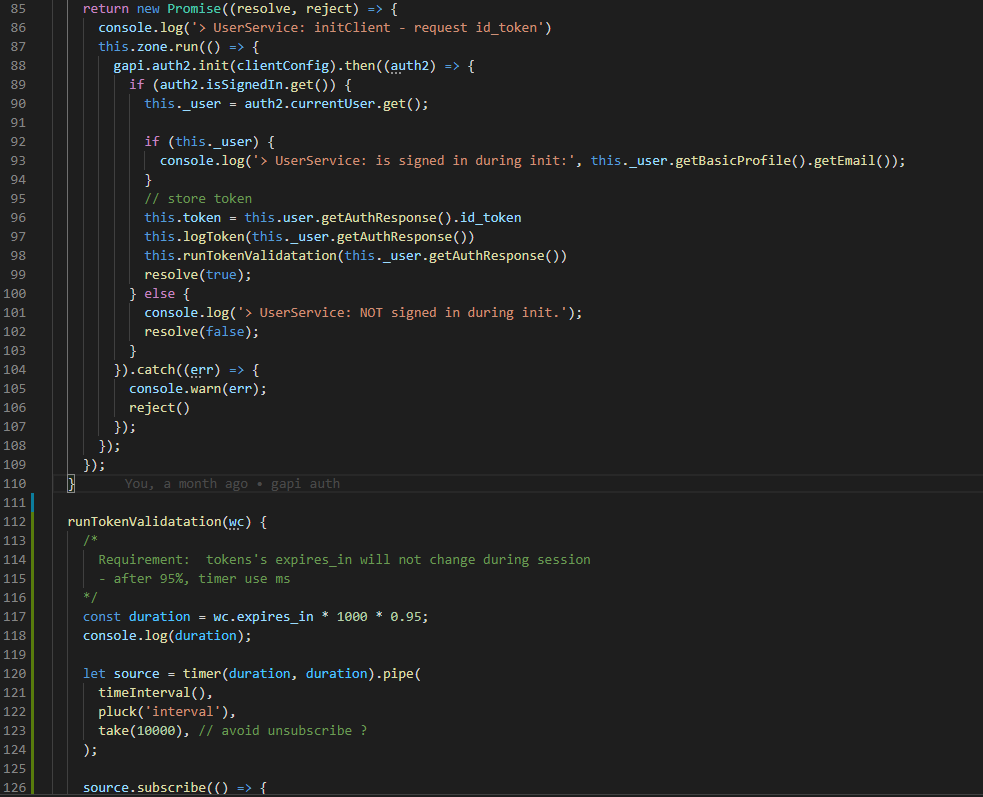983x797 pixels.
Task: Click "pluck" on line 122
Action: point(117,712)
